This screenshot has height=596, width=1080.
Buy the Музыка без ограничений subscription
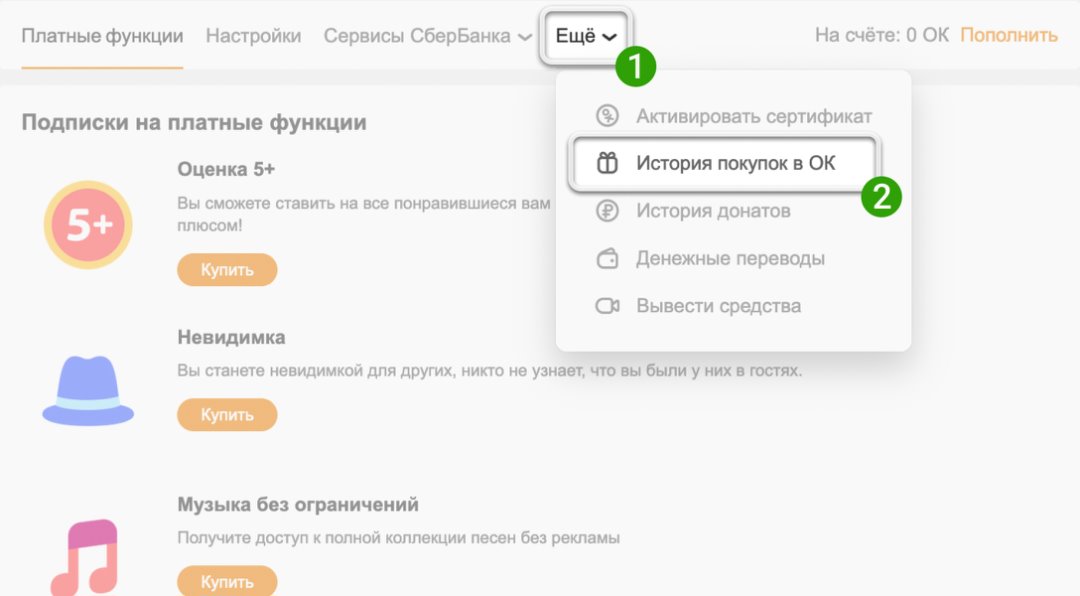click(x=227, y=582)
